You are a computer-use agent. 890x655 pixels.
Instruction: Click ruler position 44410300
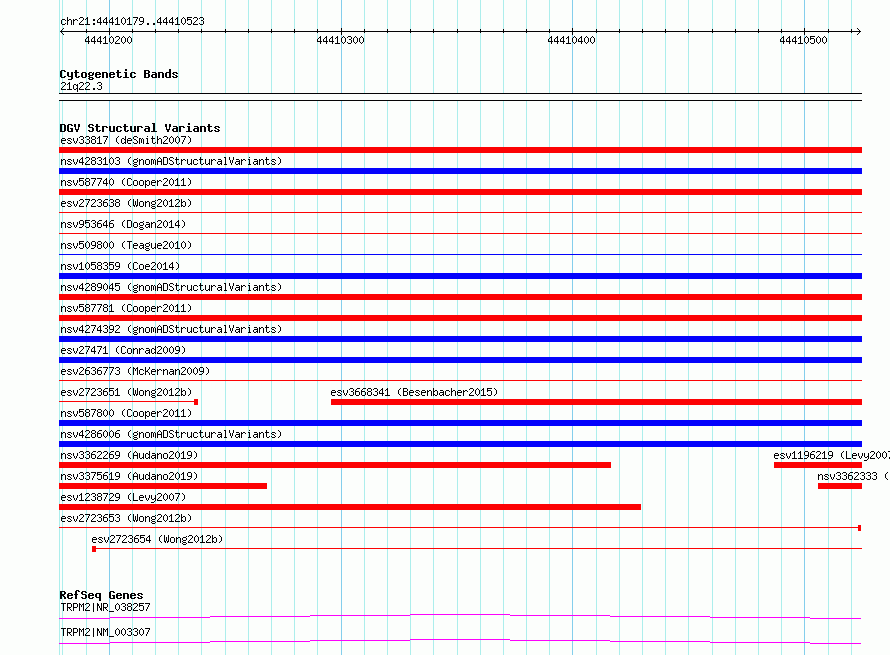[341, 40]
